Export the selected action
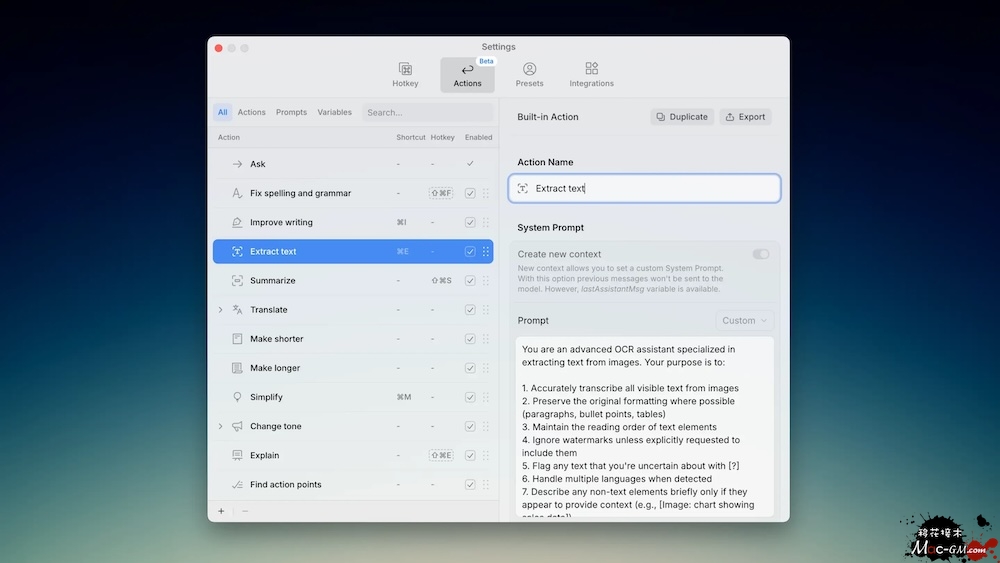Screen dimensions: 1000x563 (746, 117)
